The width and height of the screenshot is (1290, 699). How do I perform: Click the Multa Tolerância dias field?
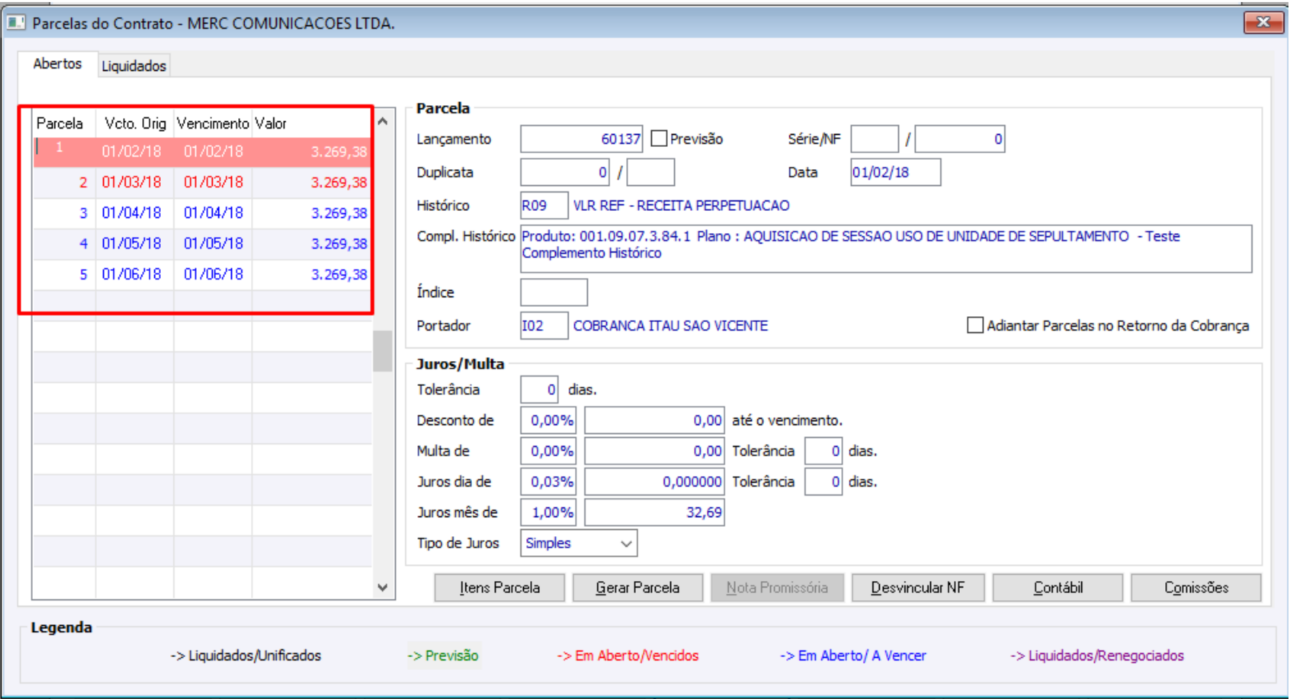(x=824, y=451)
